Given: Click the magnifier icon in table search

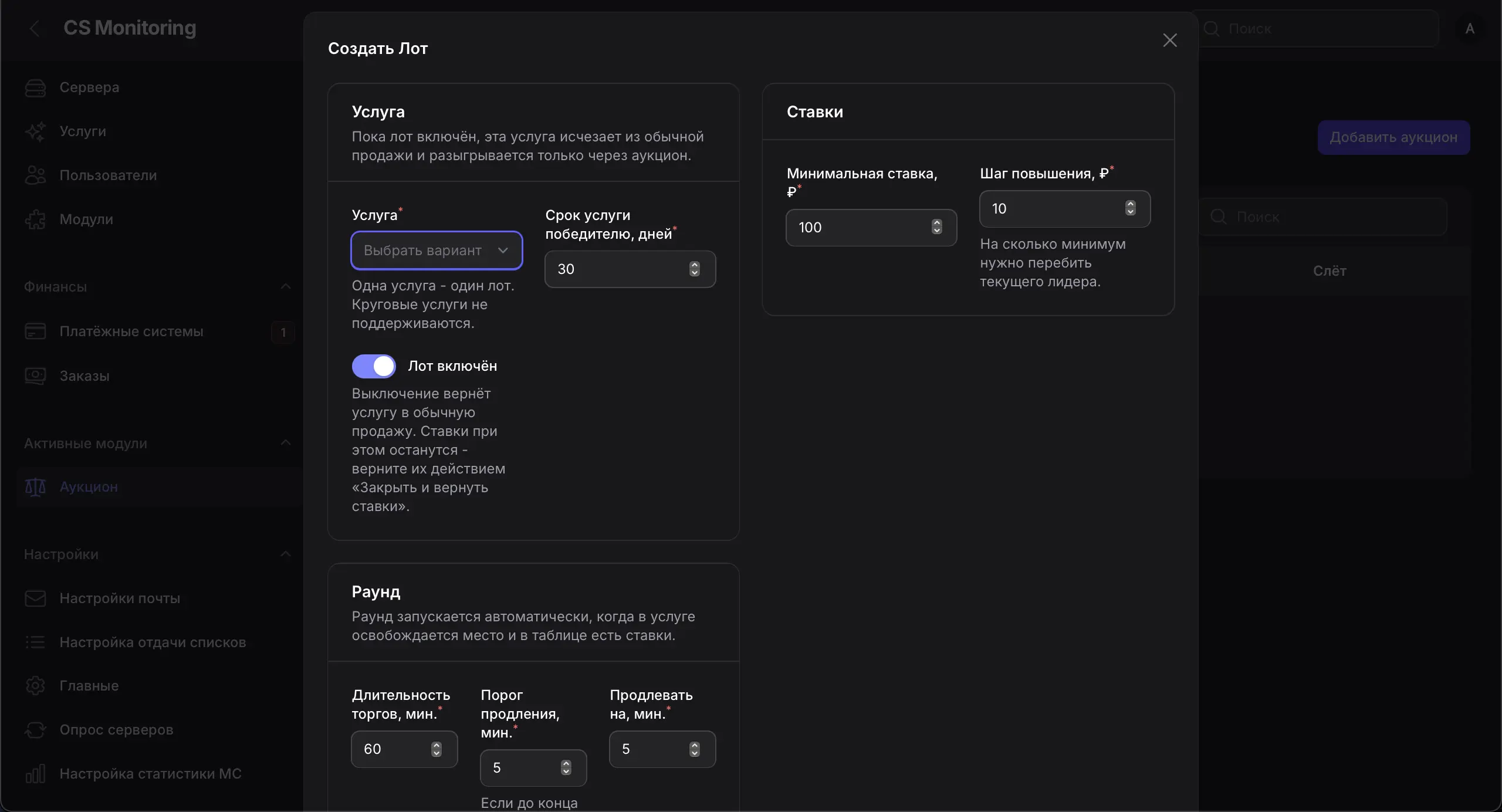Looking at the screenshot, I should 1219,217.
